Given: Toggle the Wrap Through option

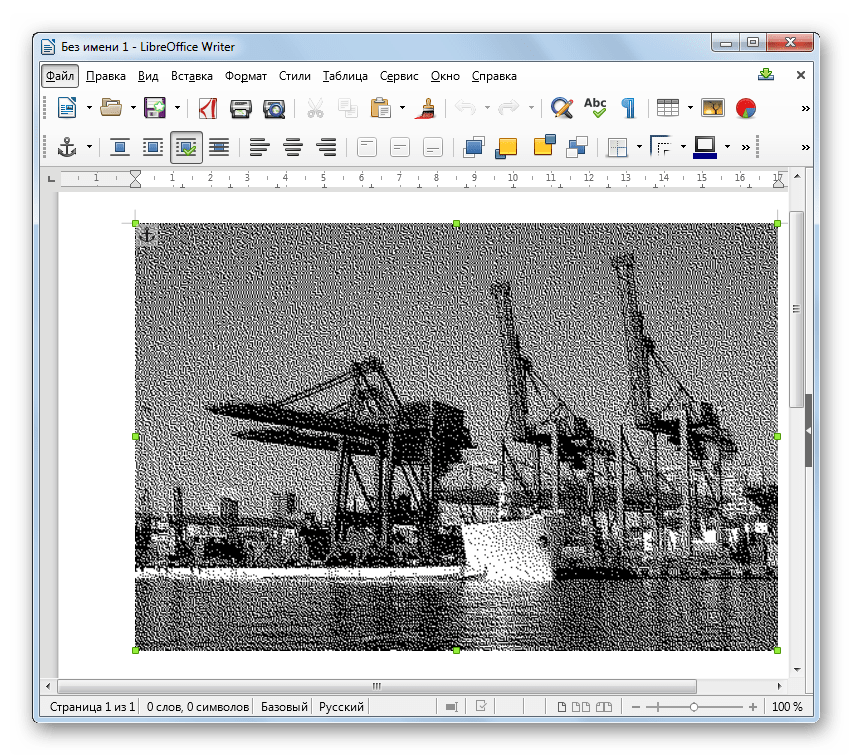Looking at the screenshot, I should 219,147.
